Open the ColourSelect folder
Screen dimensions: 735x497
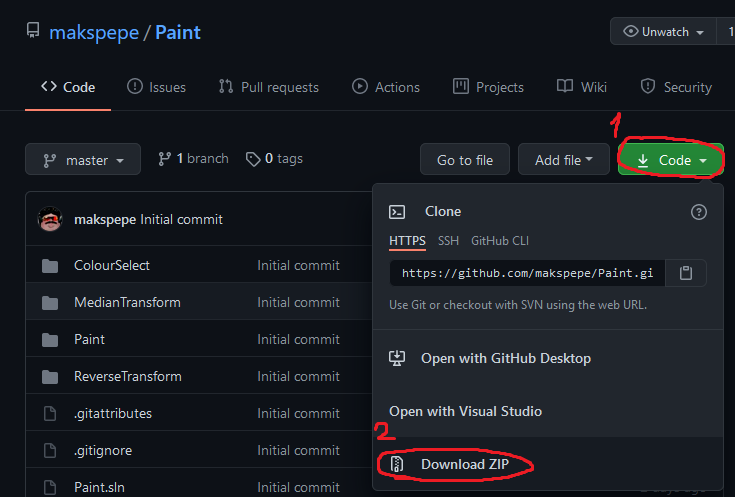click(x=112, y=265)
